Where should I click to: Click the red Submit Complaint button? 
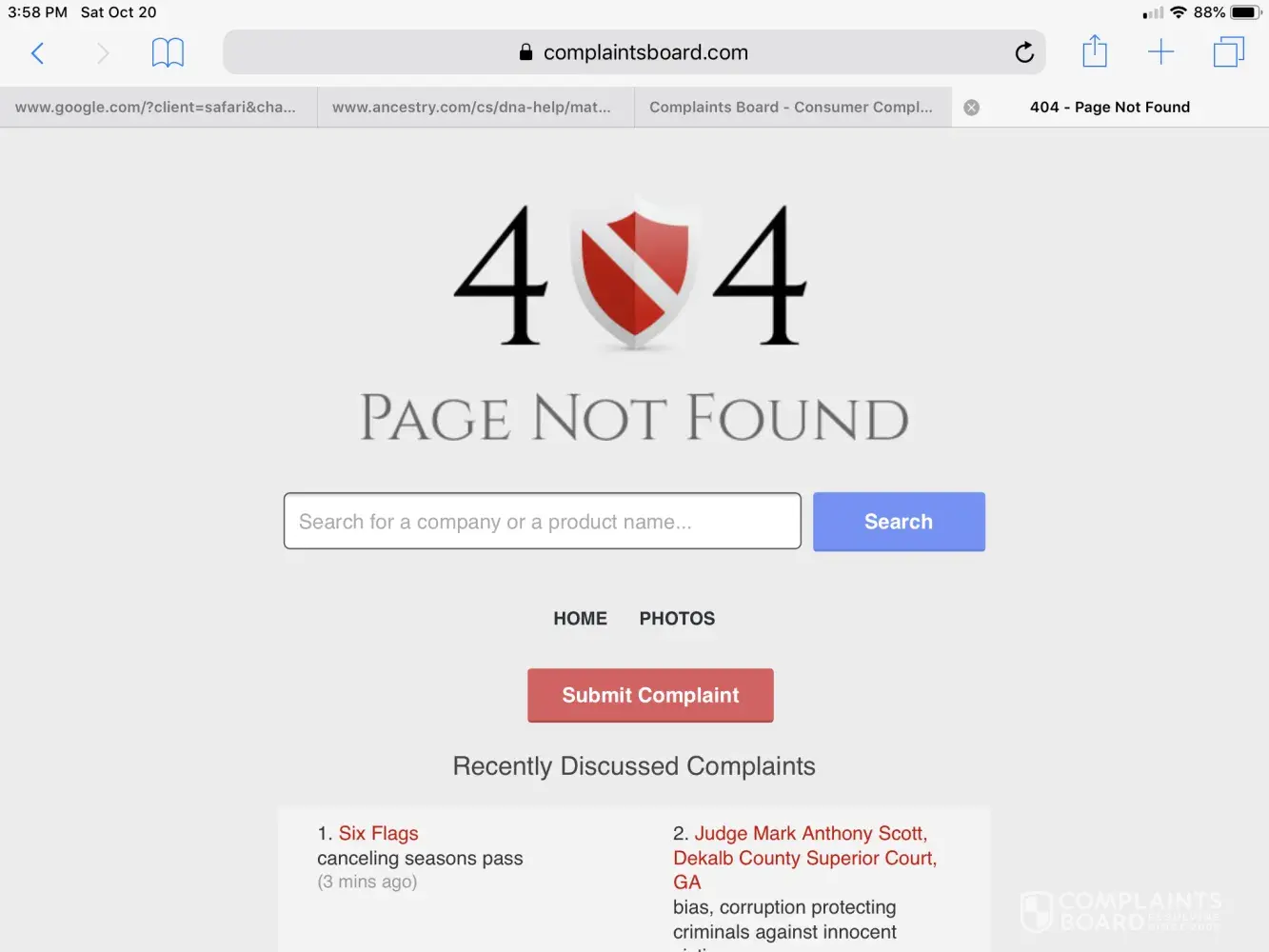pos(650,696)
